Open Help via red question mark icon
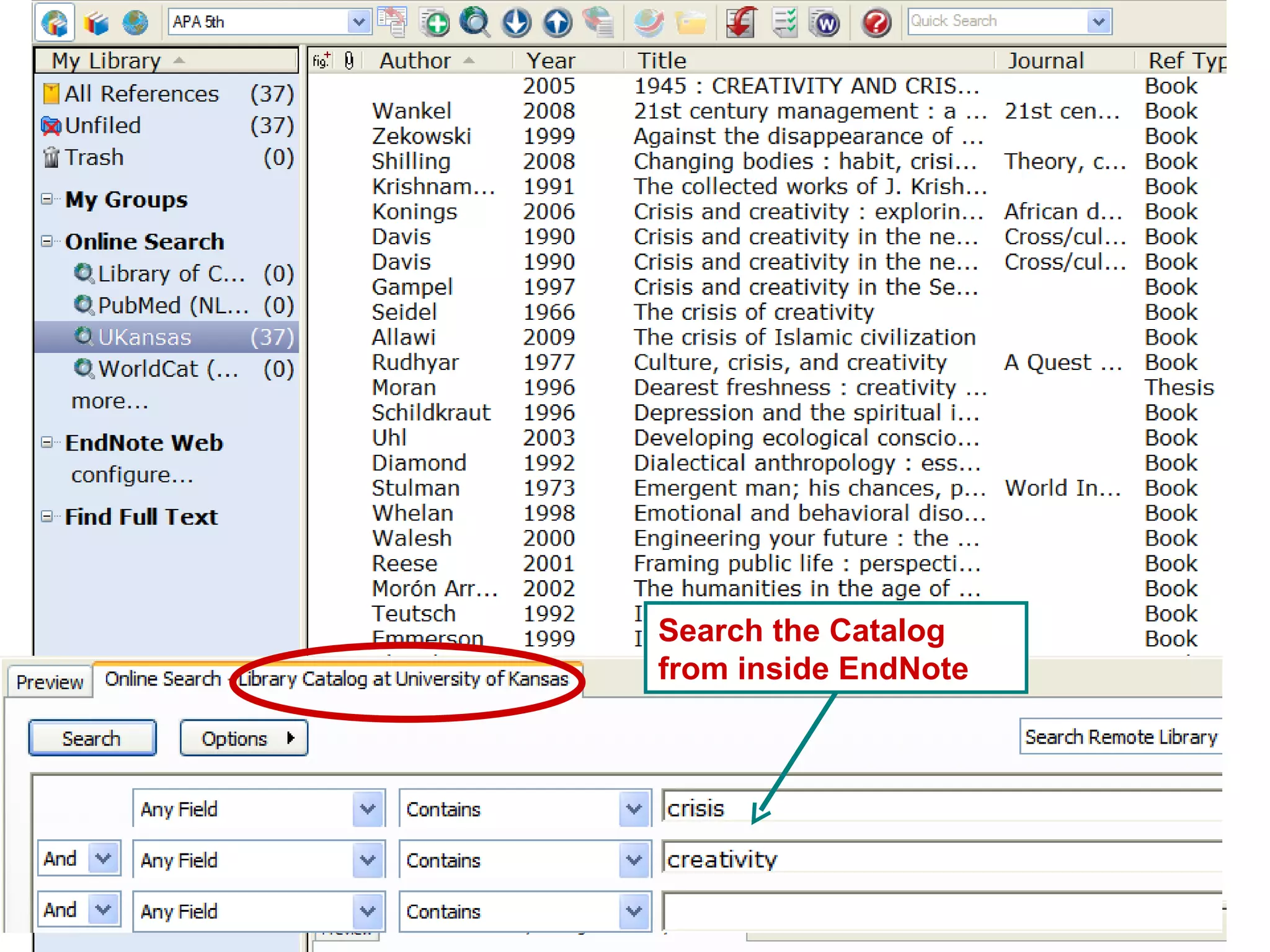 pyautogui.click(x=876, y=23)
